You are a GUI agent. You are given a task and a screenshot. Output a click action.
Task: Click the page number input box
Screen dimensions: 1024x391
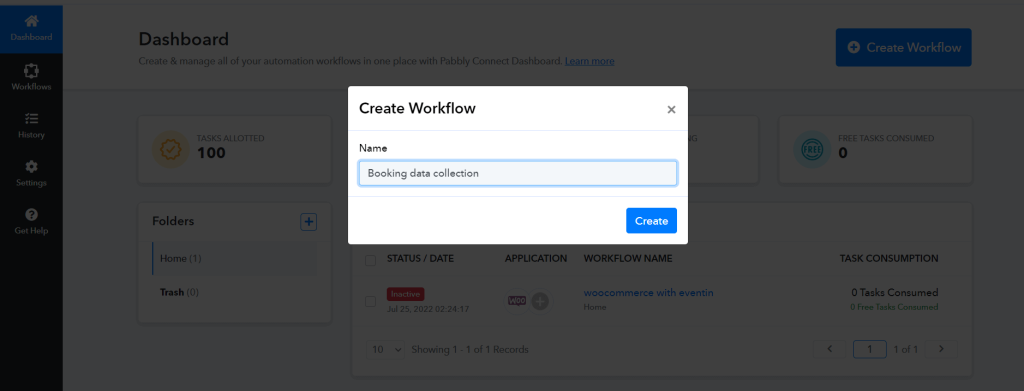tap(870, 349)
